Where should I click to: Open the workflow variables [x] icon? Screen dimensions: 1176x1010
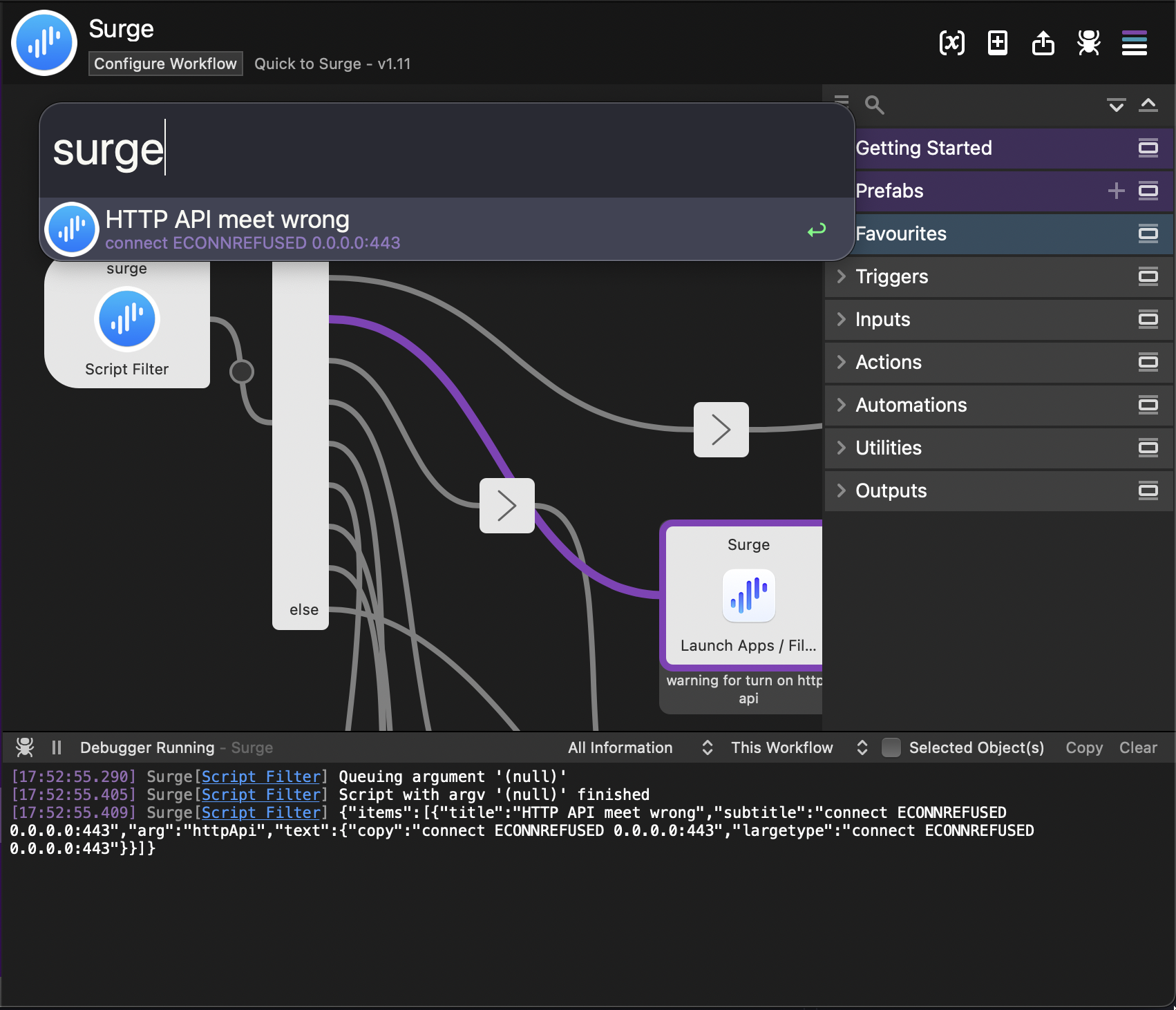point(951,43)
